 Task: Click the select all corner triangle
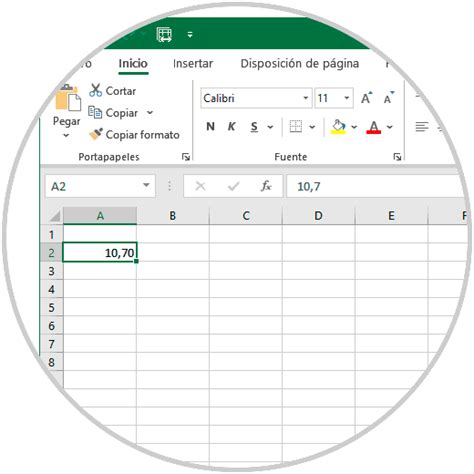pyautogui.click(x=55, y=216)
